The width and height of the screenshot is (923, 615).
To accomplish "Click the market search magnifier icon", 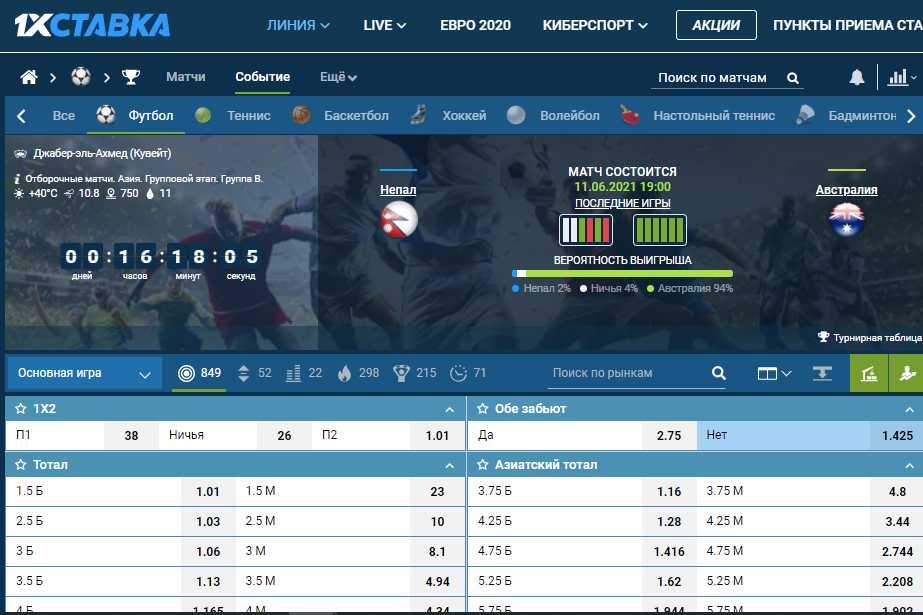I will pos(718,373).
